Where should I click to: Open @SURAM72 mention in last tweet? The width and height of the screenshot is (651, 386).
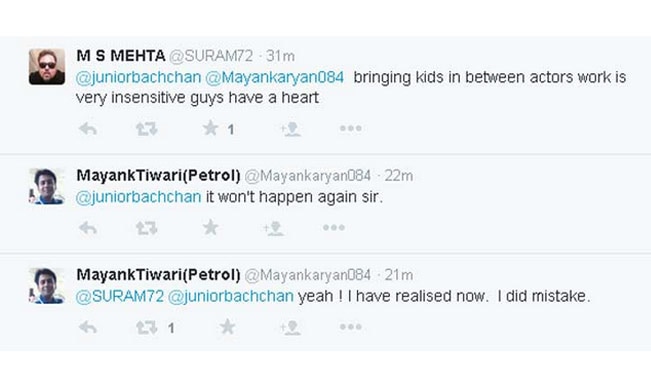(x=120, y=296)
